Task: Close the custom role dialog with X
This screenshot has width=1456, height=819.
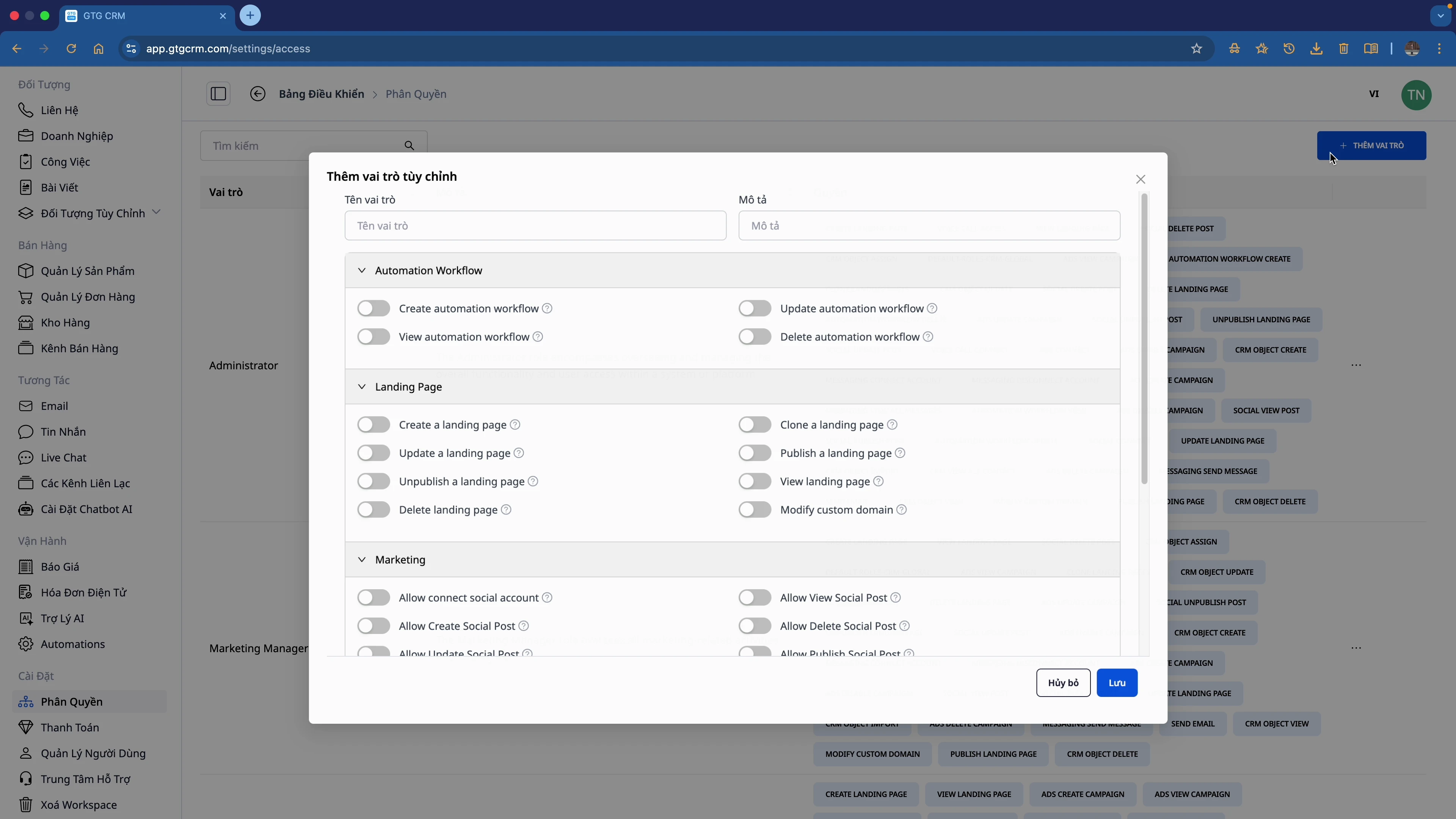Action: 1141,179
